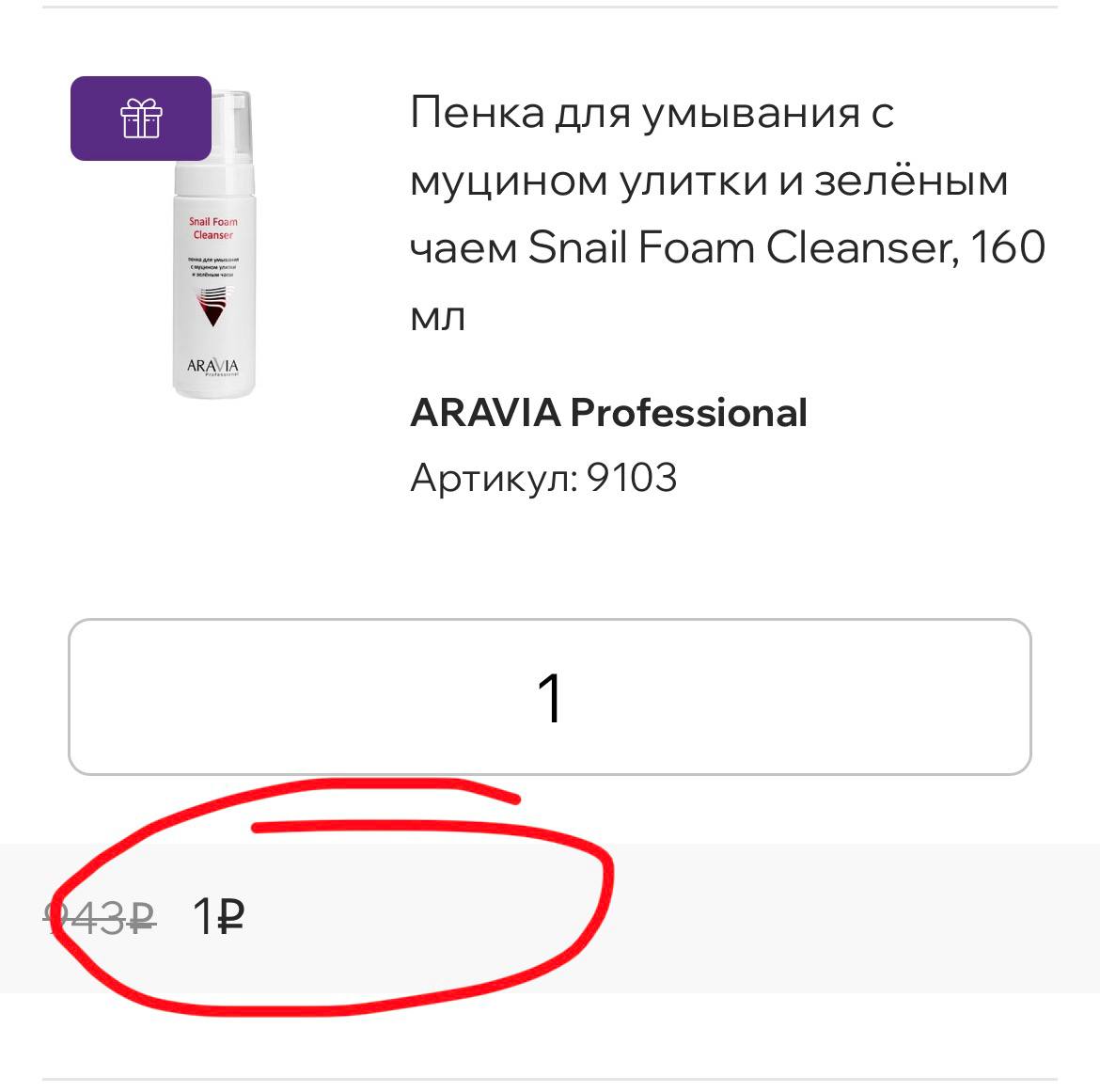Click the 'Артикул' label
The height and width of the screenshot is (1092, 1100).
click(494, 478)
